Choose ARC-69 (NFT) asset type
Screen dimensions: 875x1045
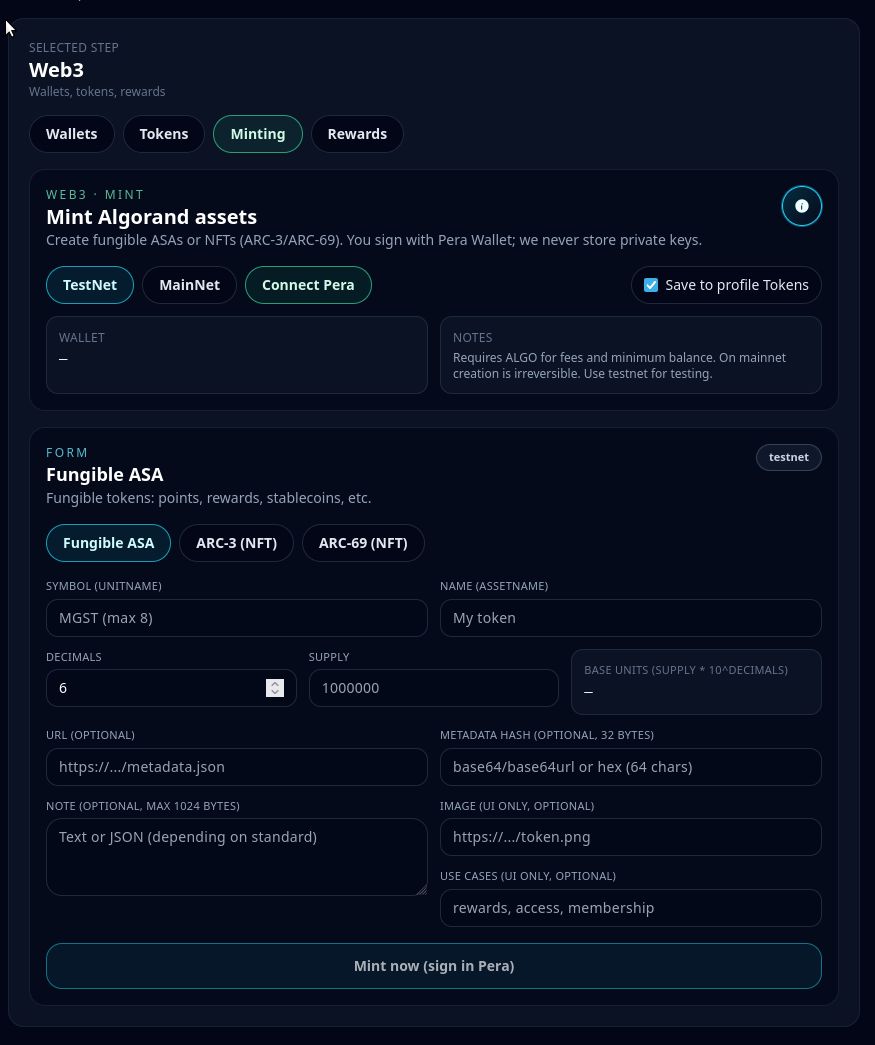tap(363, 543)
